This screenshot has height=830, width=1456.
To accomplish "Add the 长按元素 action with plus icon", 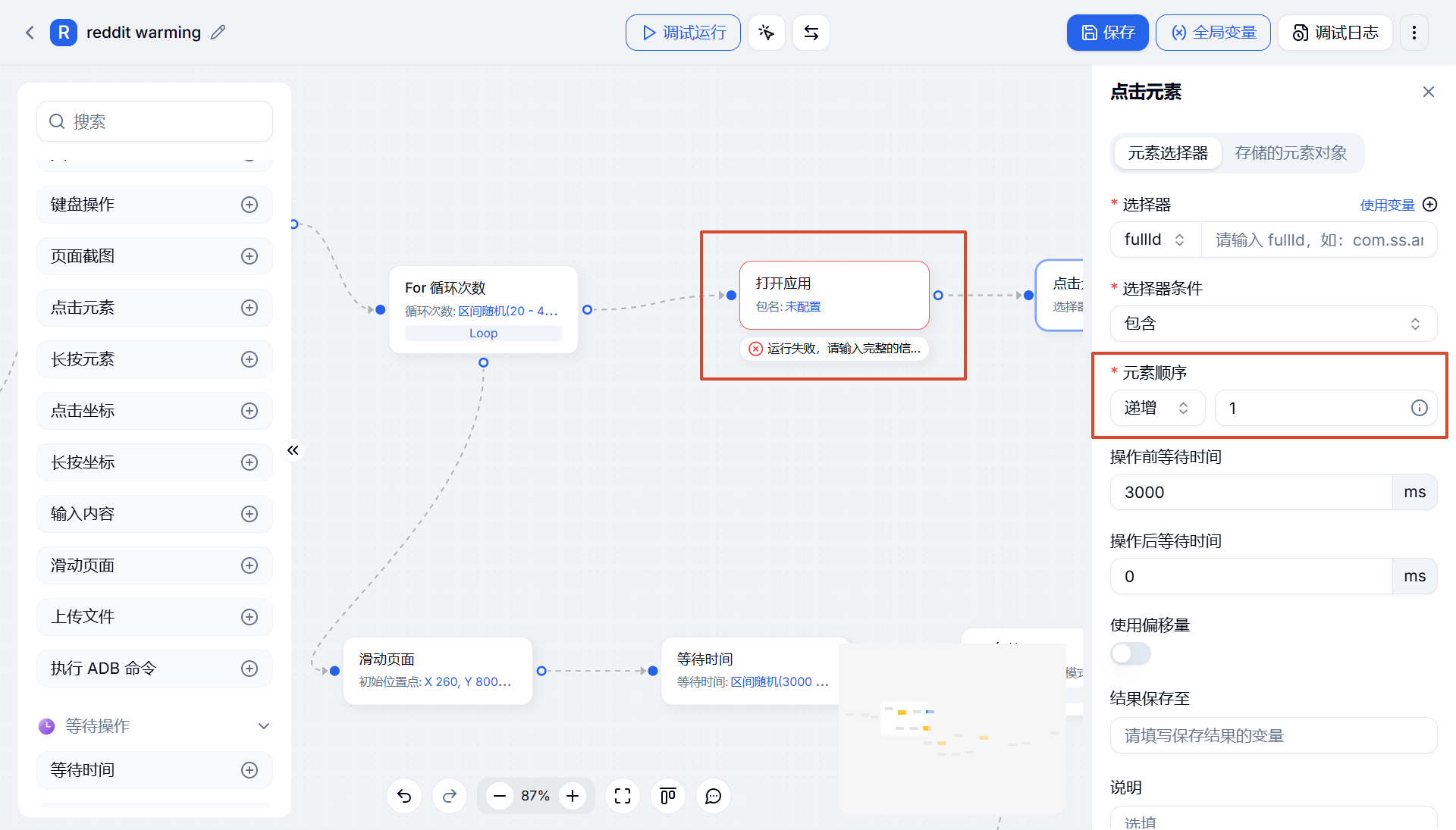I will [x=249, y=359].
